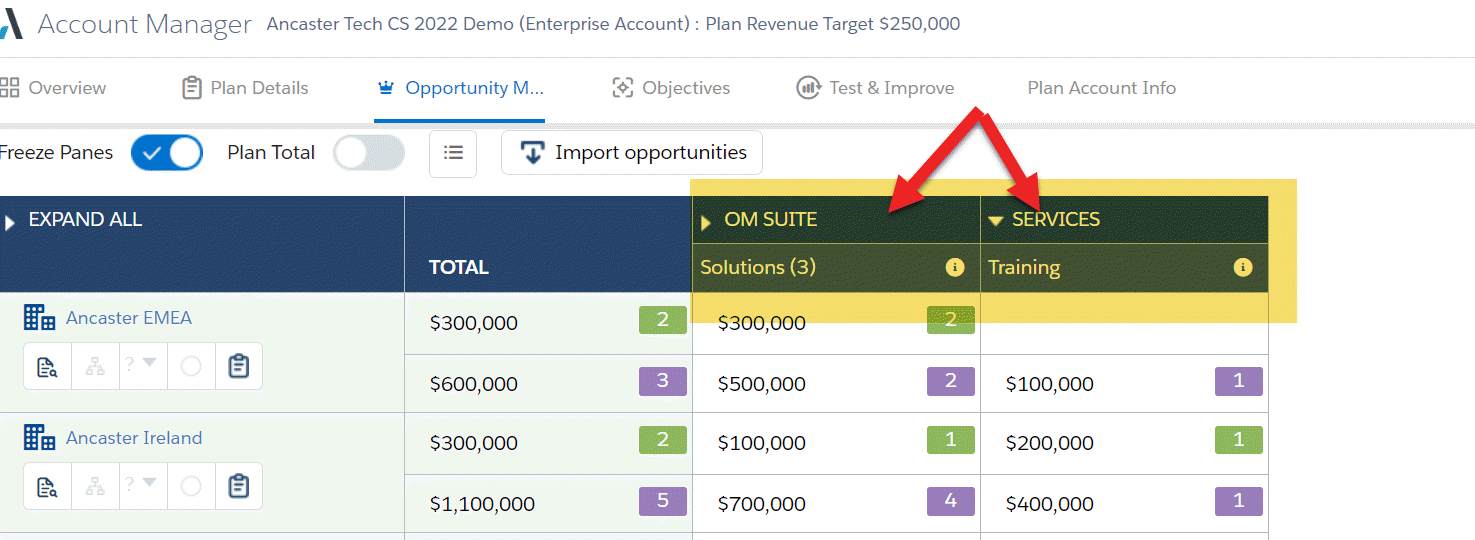The width and height of the screenshot is (1475, 540).
Task: Click purple badge 3 beside $600,000 total
Action: coord(663,381)
